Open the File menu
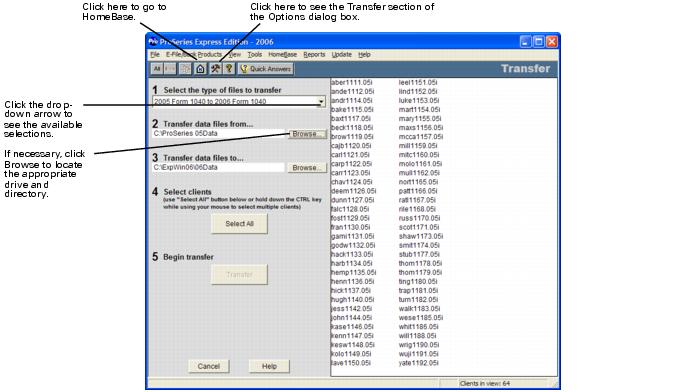The height and width of the screenshot is (392, 698). (x=155, y=54)
